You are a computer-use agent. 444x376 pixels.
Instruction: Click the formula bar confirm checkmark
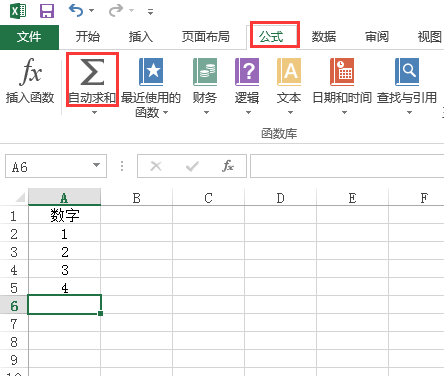(192, 166)
